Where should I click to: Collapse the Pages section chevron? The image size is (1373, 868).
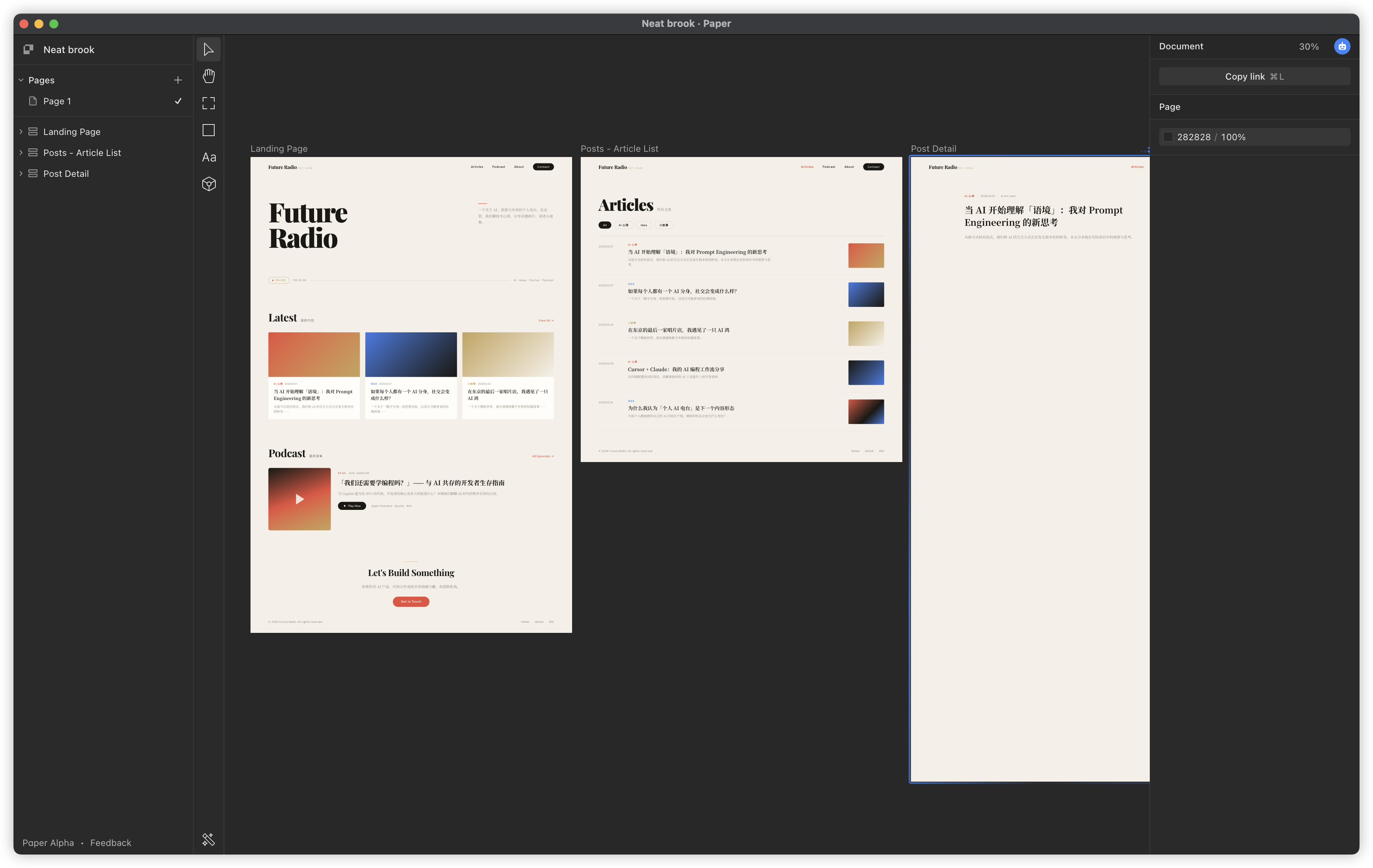[21, 80]
